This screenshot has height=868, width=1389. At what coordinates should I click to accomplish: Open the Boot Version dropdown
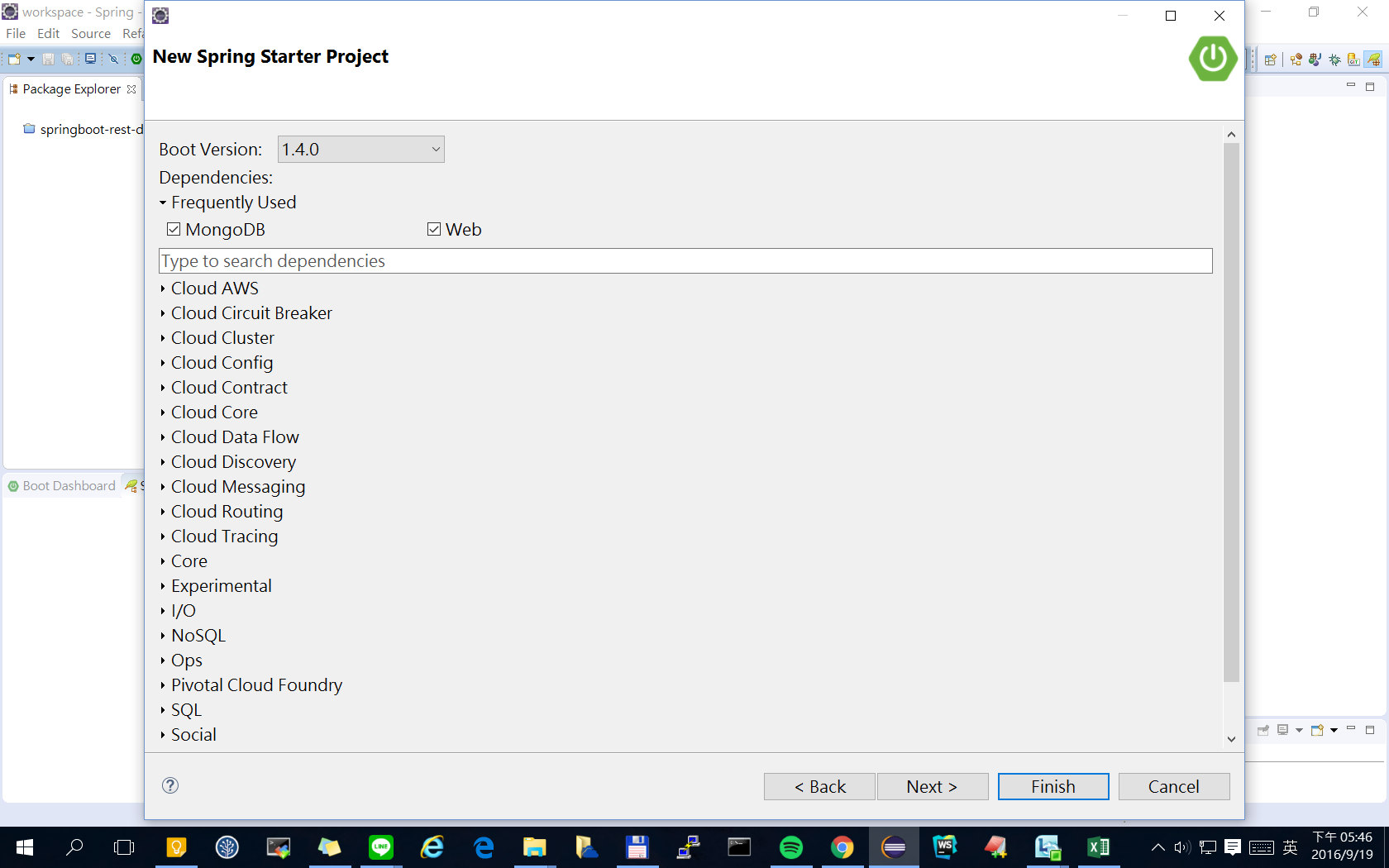click(361, 150)
